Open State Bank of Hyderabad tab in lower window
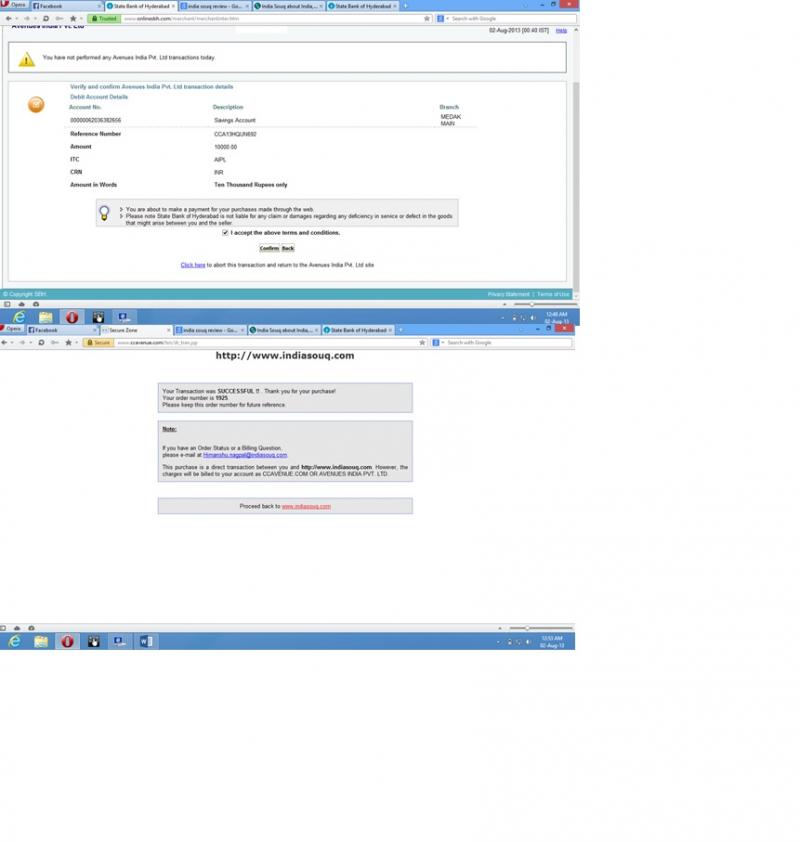 pos(358,330)
